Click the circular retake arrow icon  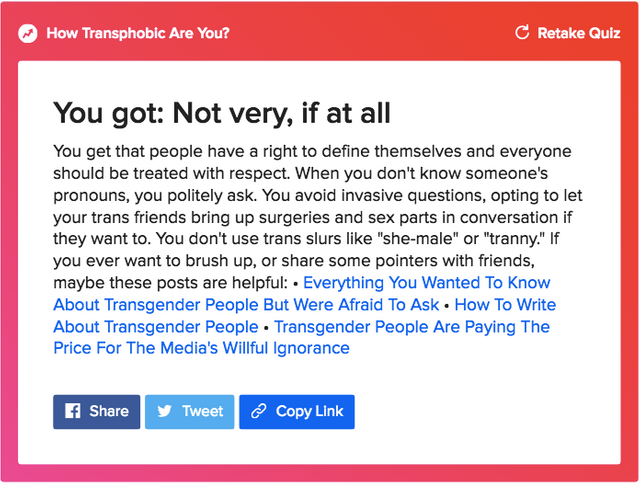point(522,32)
